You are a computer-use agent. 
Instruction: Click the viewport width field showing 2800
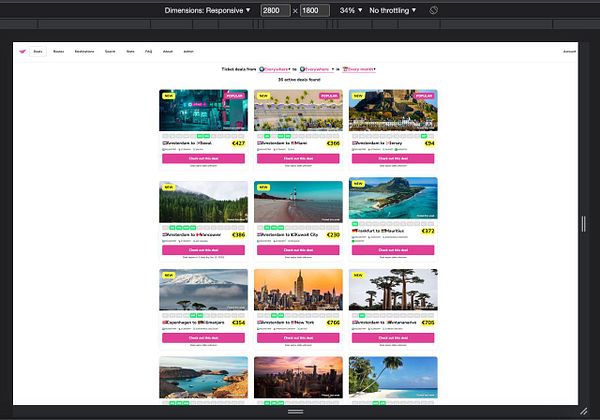pyautogui.click(x=275, y=10)
